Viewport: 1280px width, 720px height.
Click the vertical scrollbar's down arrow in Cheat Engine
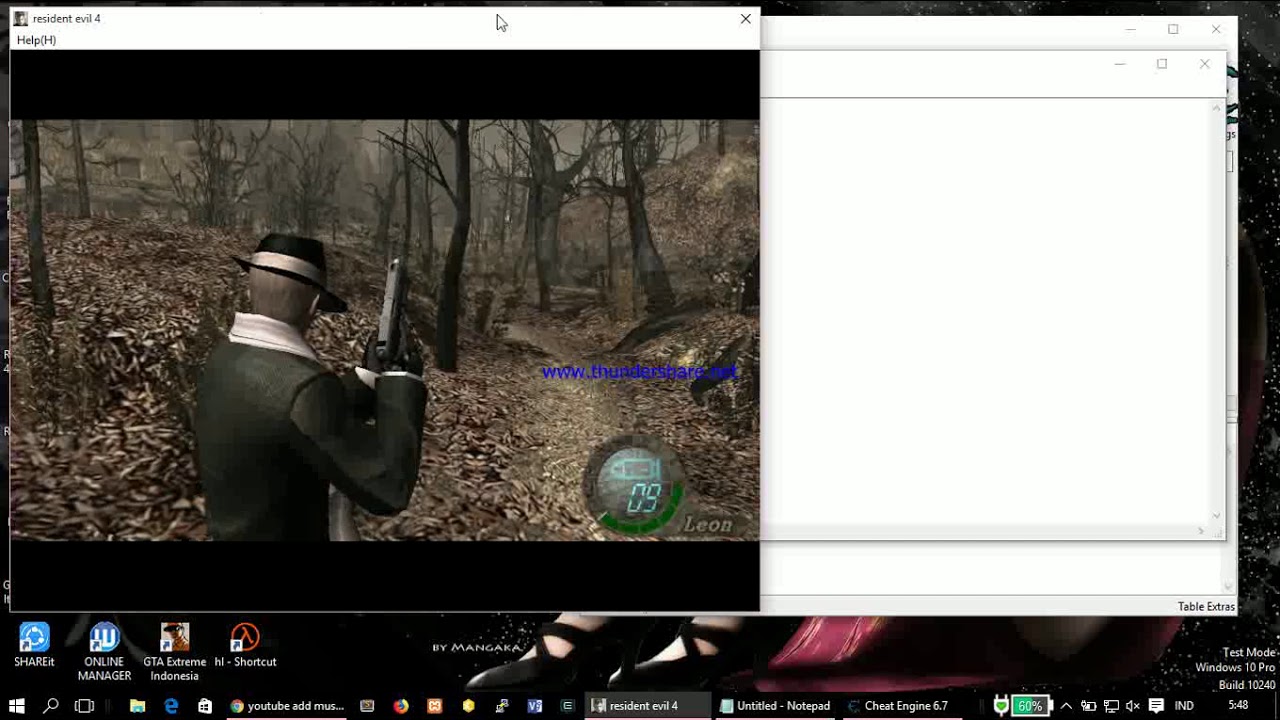click(x=1217, y=516)
